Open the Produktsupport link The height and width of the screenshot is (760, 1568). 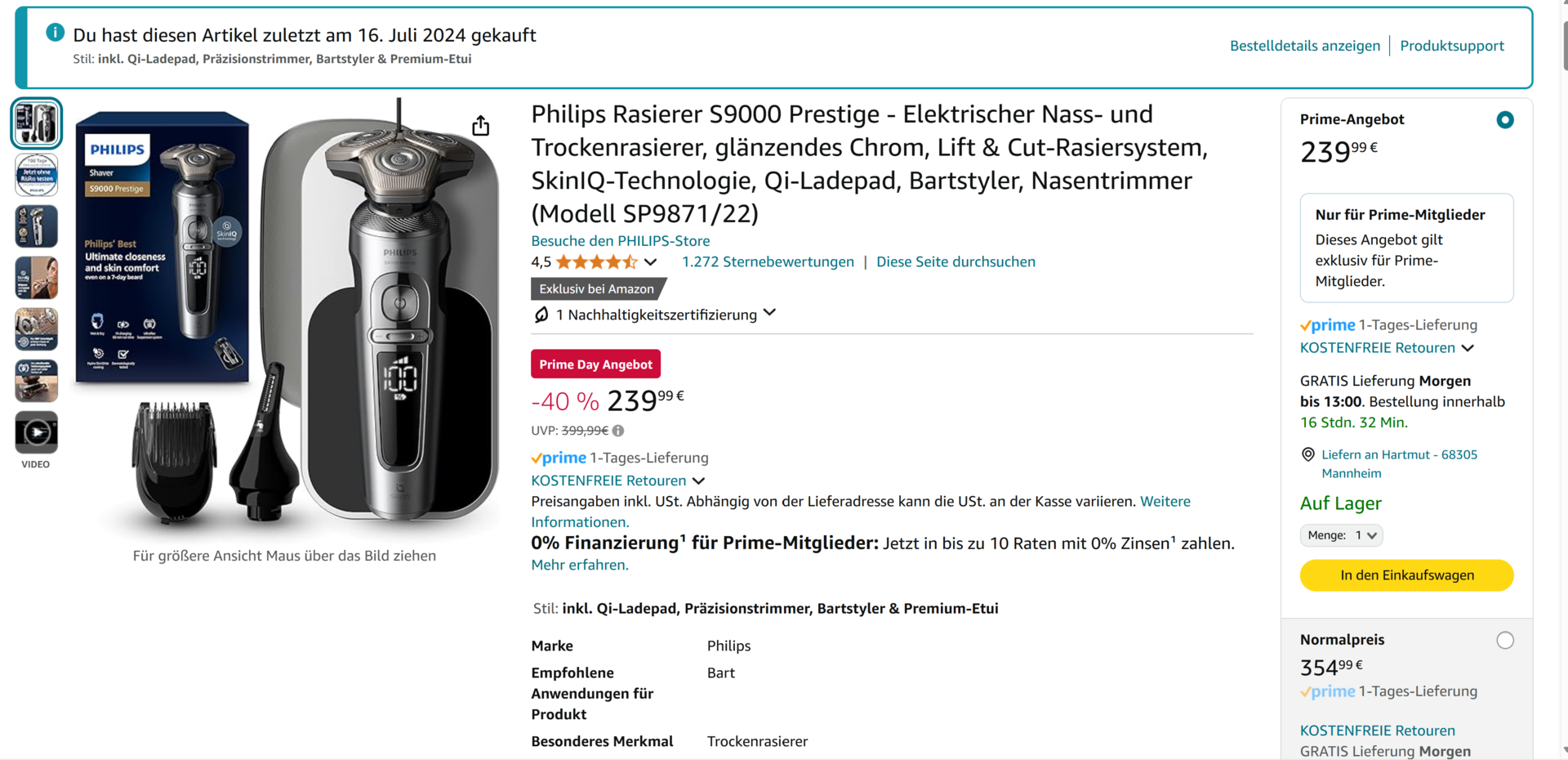[1451, 46]
